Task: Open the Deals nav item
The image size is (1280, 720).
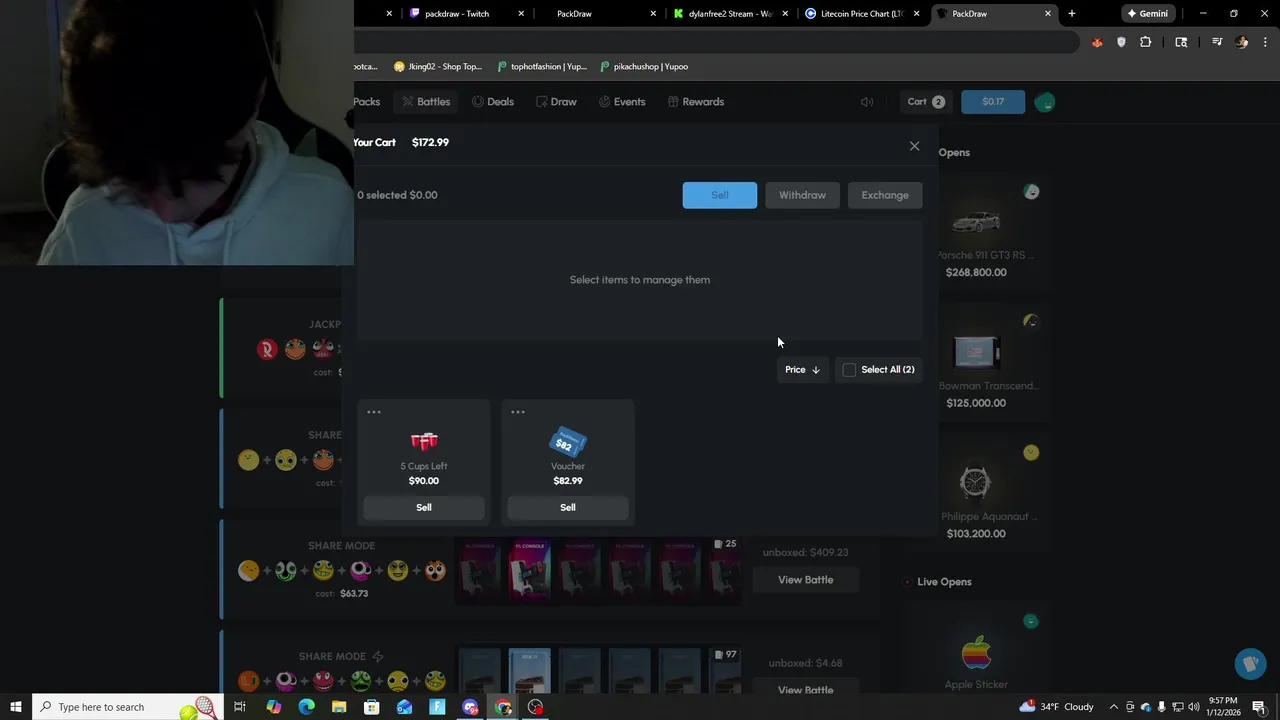Action: tap(493, 102)
